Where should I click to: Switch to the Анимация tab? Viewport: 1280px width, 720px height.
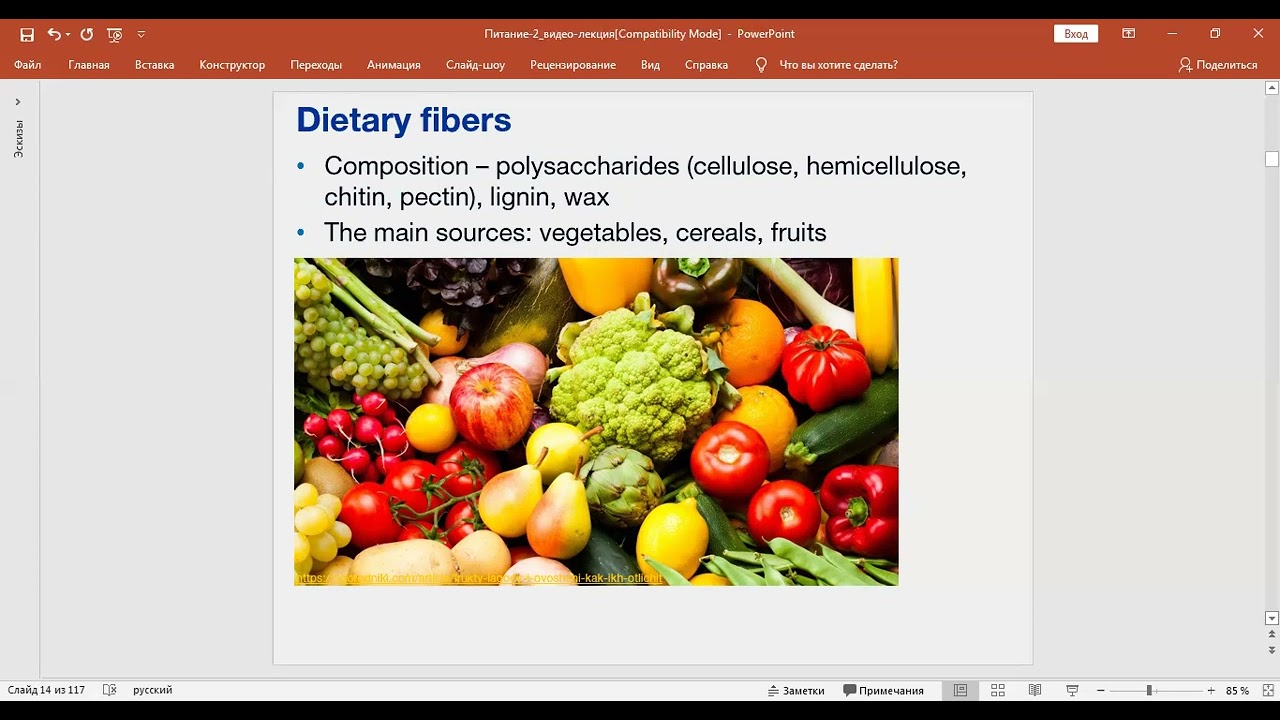394,64
